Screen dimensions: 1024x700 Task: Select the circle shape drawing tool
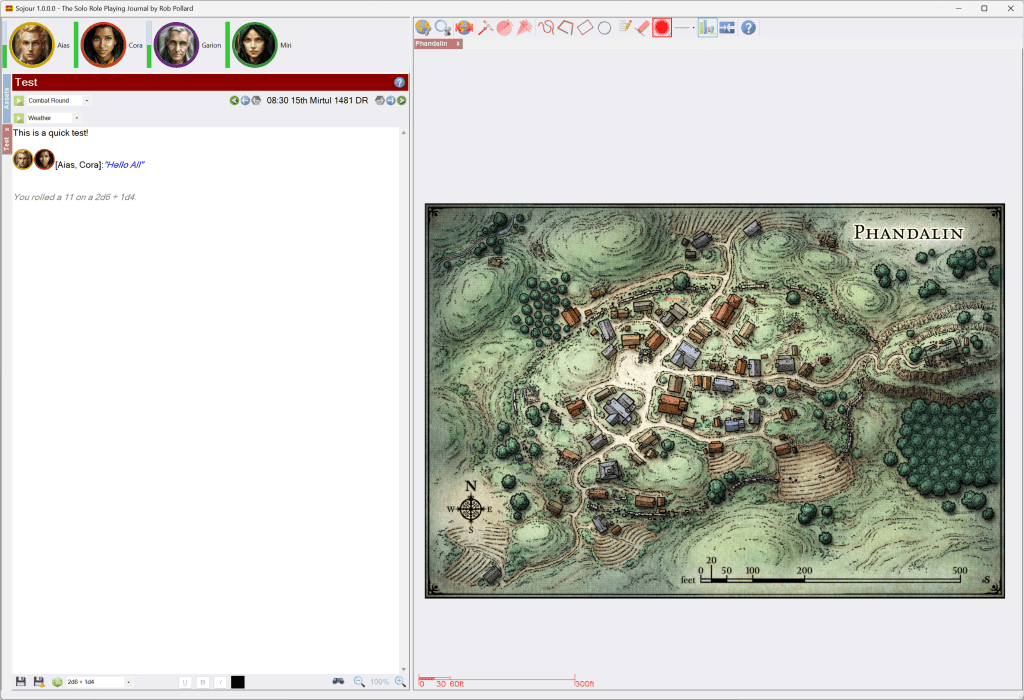(x=605, y=28)
